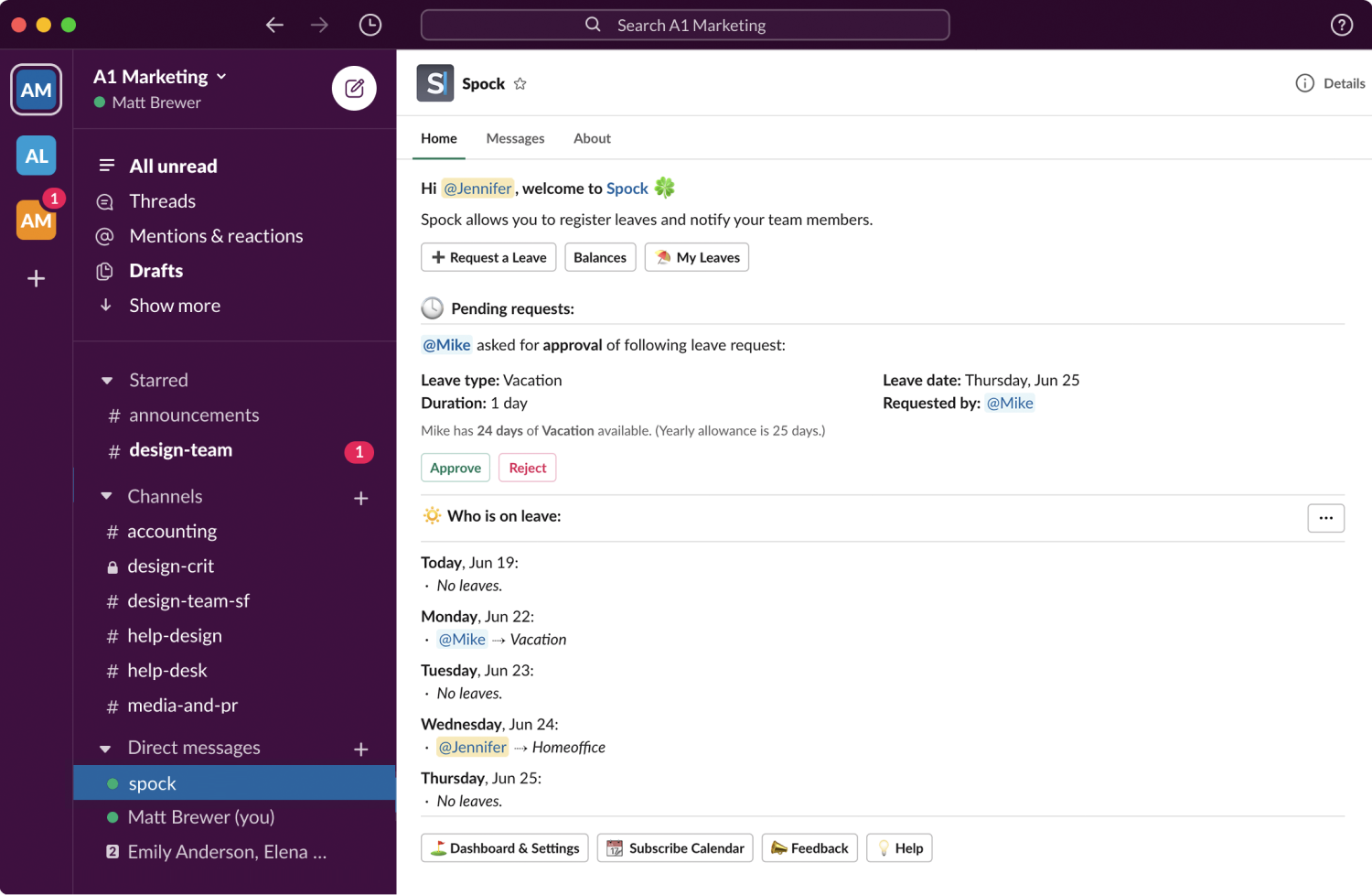Star the Spock app conversation
This screenshot has width=1372, height=895.
pos(520,83)
